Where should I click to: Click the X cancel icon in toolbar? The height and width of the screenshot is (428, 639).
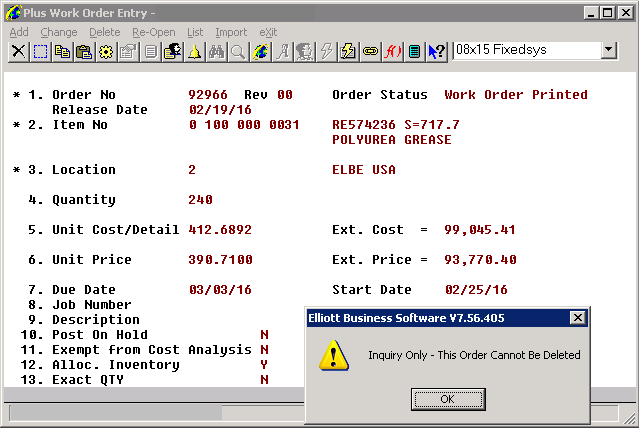click(x=18, y=52)
